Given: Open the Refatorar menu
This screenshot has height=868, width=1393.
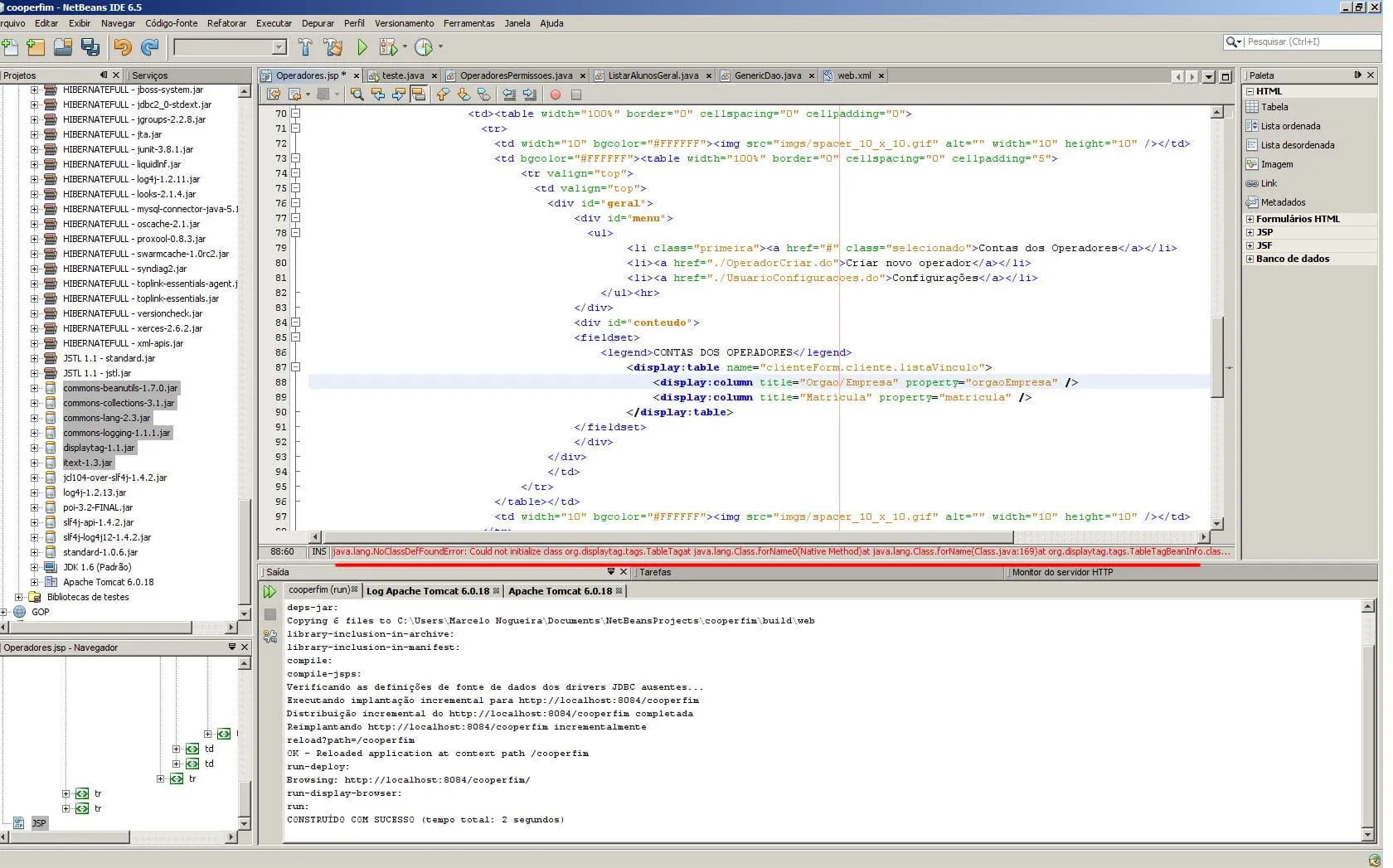Looking at the screenshot, I should (226, 23).
